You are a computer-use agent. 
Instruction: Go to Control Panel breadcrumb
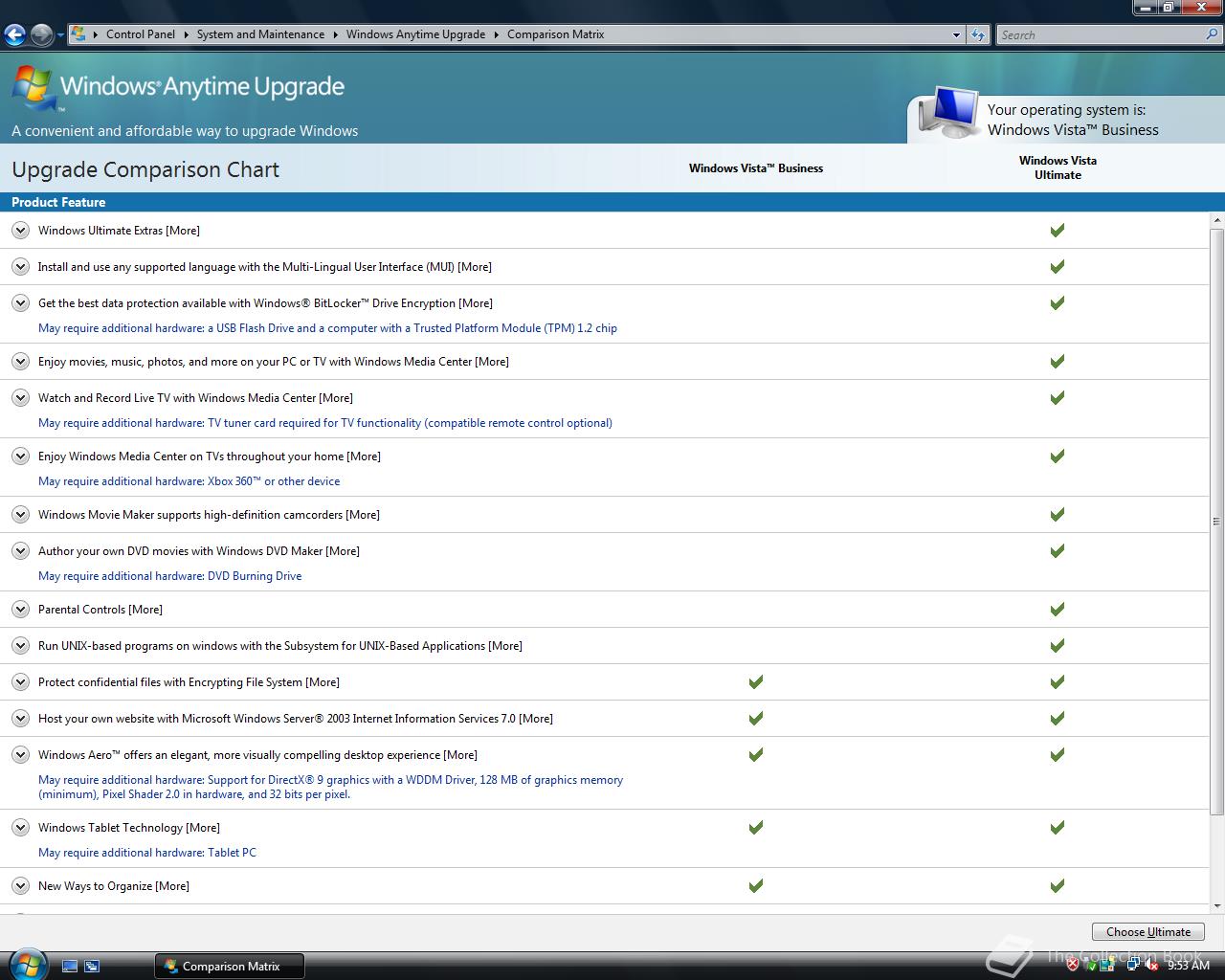tap(141, 34)
